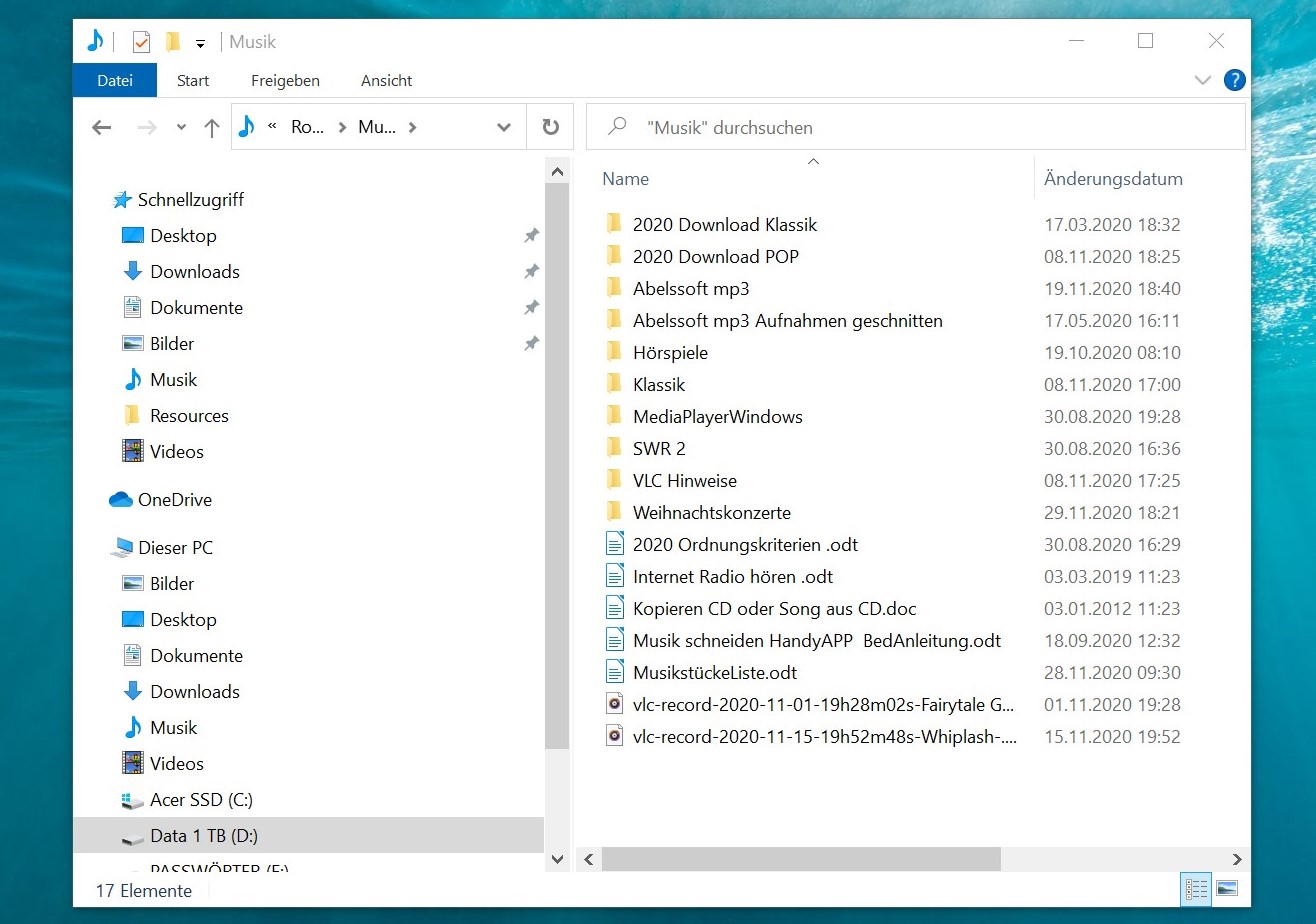Switch to the Ansicht ribbon tab
Viewport: 1316px width, 924px height.
click(387, 81)
